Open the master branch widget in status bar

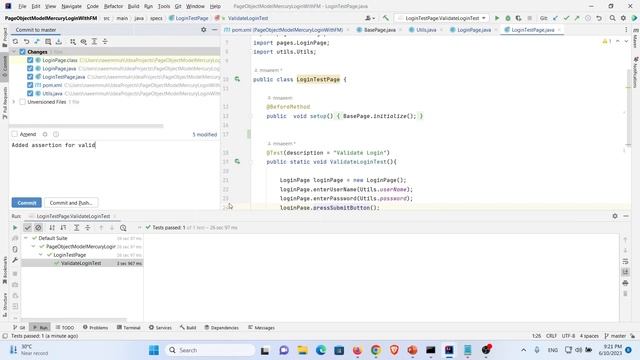click(x=615, y=336)
